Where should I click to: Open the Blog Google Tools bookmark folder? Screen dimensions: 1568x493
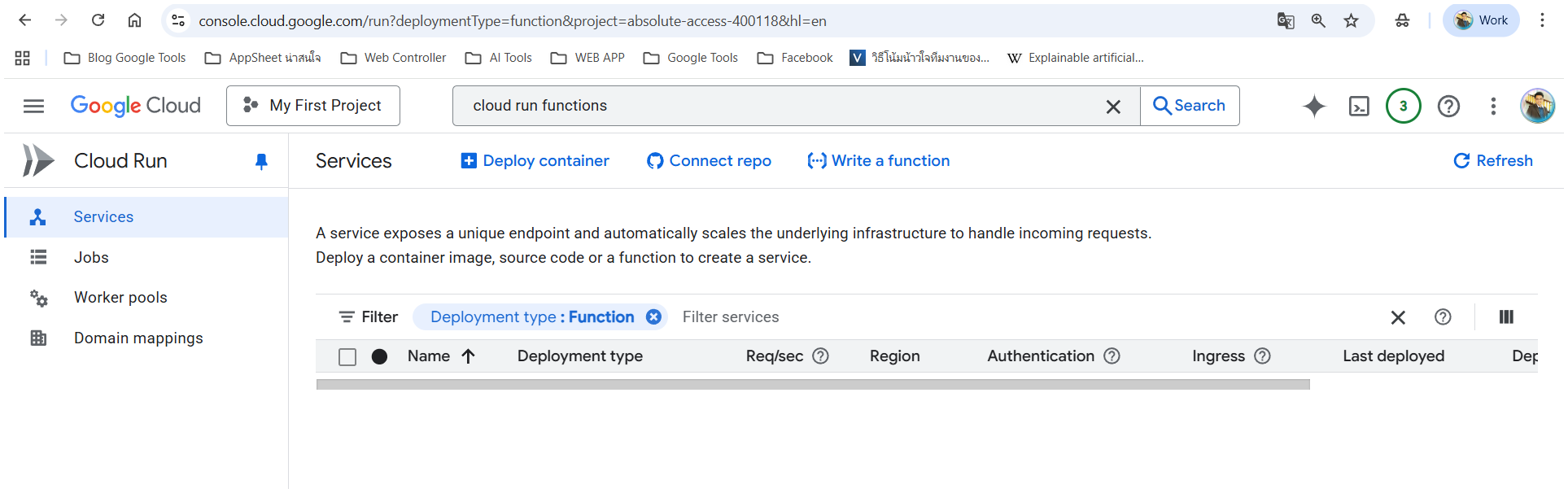(124, 58)
